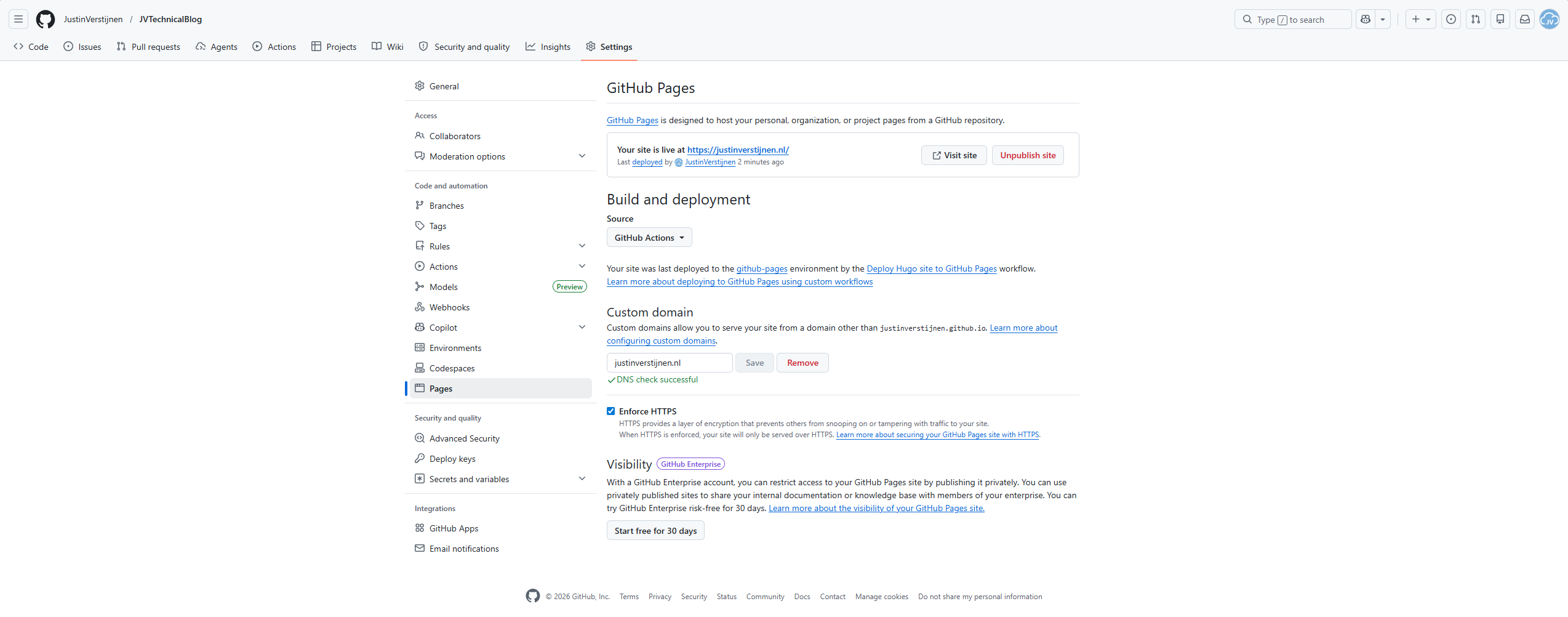The image size is (1568, 617).
Task: Open the Actions tab in repository navigation
Action: [x=274, y=47]
